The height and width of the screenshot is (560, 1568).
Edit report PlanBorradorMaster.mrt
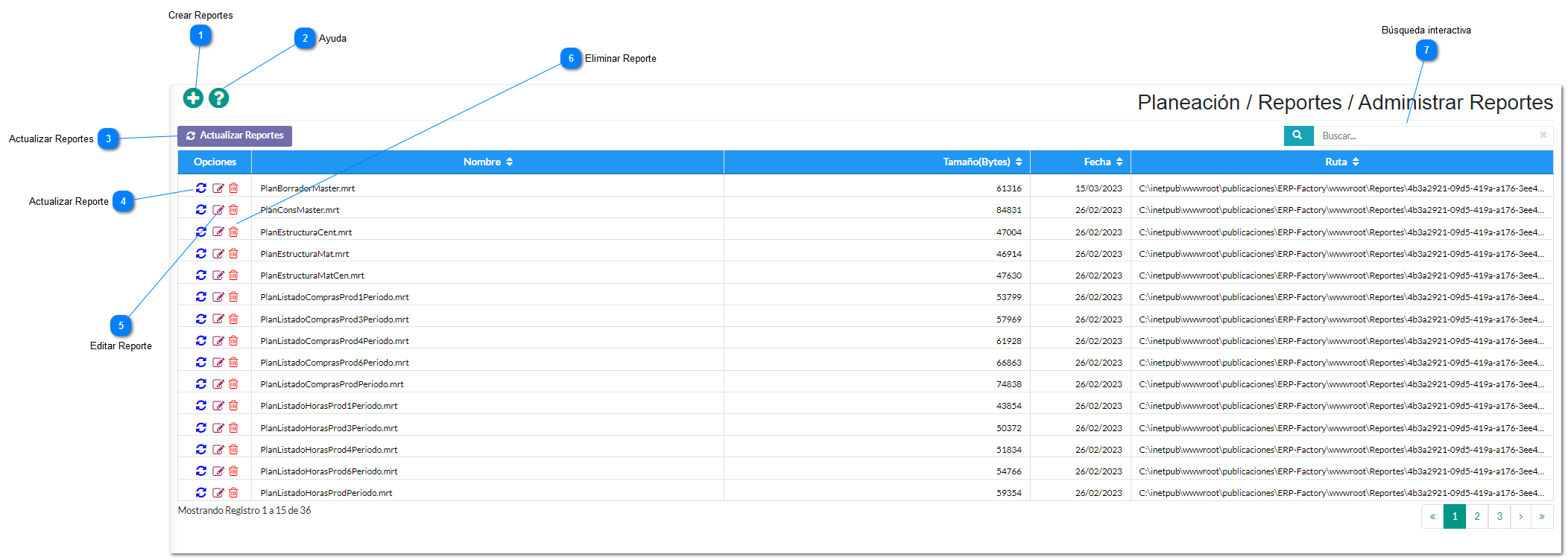(x=218, y=188)
